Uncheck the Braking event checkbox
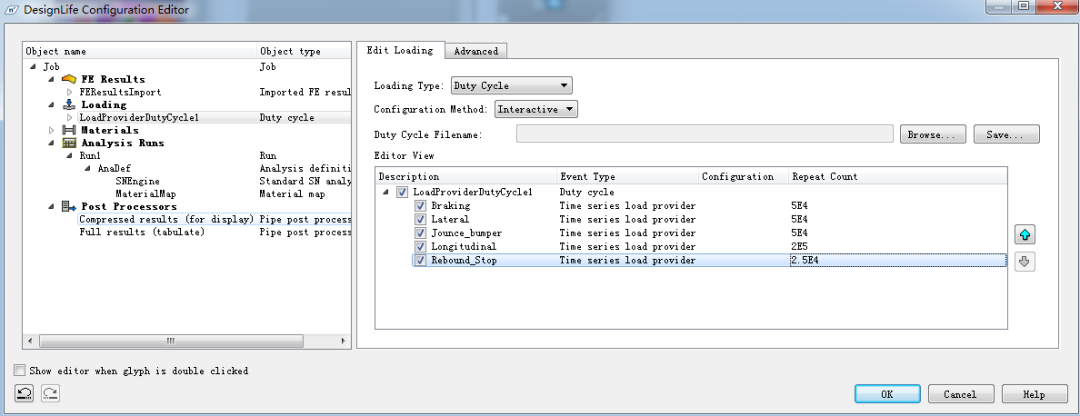Viewport: 1080px width, 416px height. coord(420,206)
